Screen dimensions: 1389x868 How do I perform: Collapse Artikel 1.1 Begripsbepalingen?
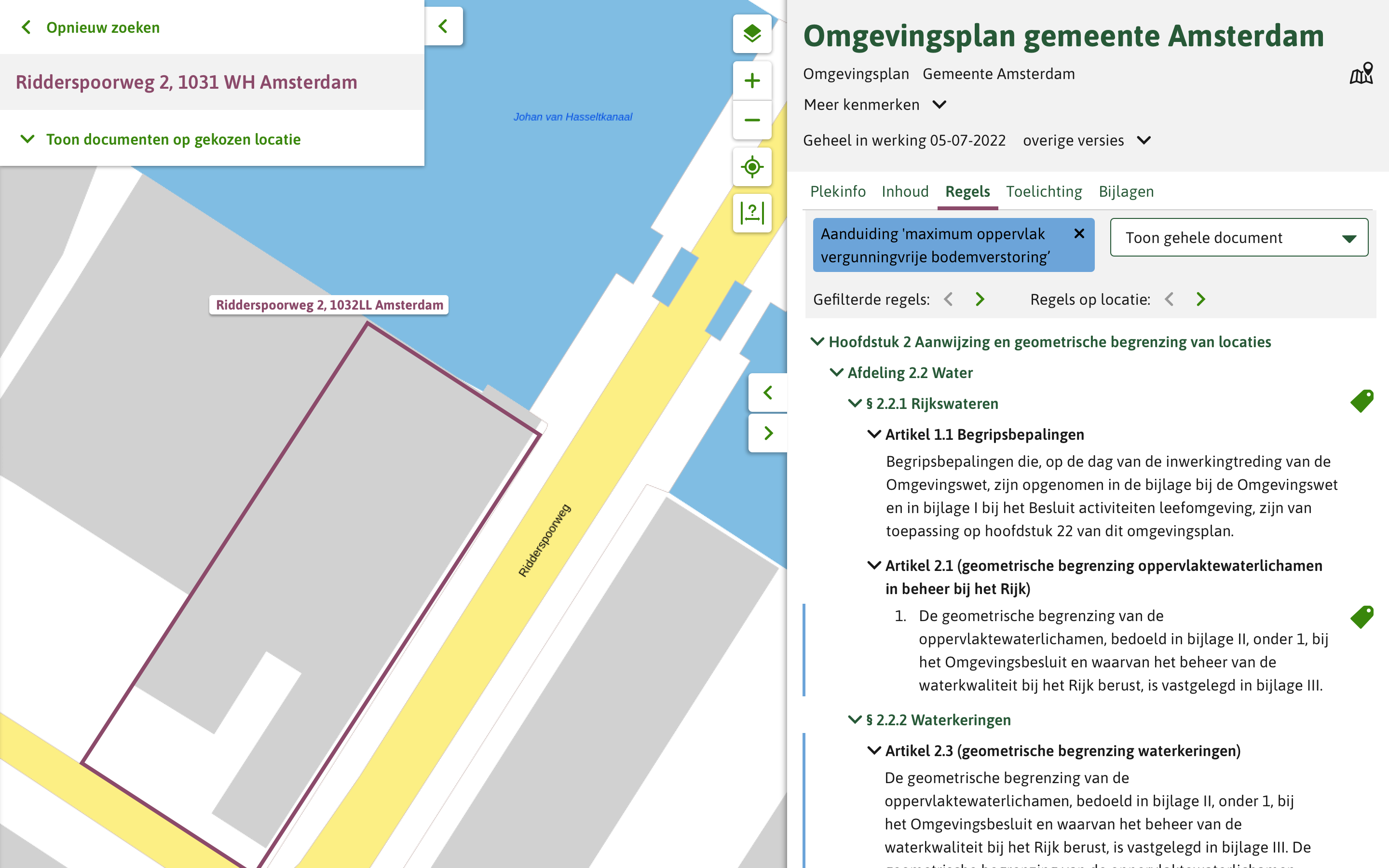(x=873, y=434)
